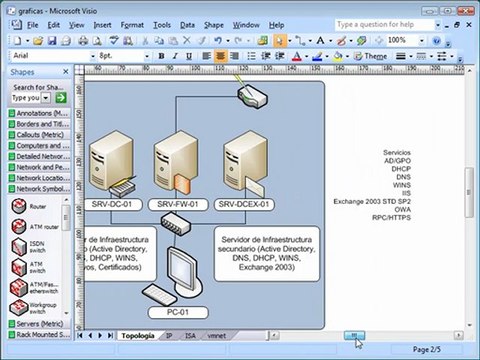Click the New document icon

tap(17, 41)
